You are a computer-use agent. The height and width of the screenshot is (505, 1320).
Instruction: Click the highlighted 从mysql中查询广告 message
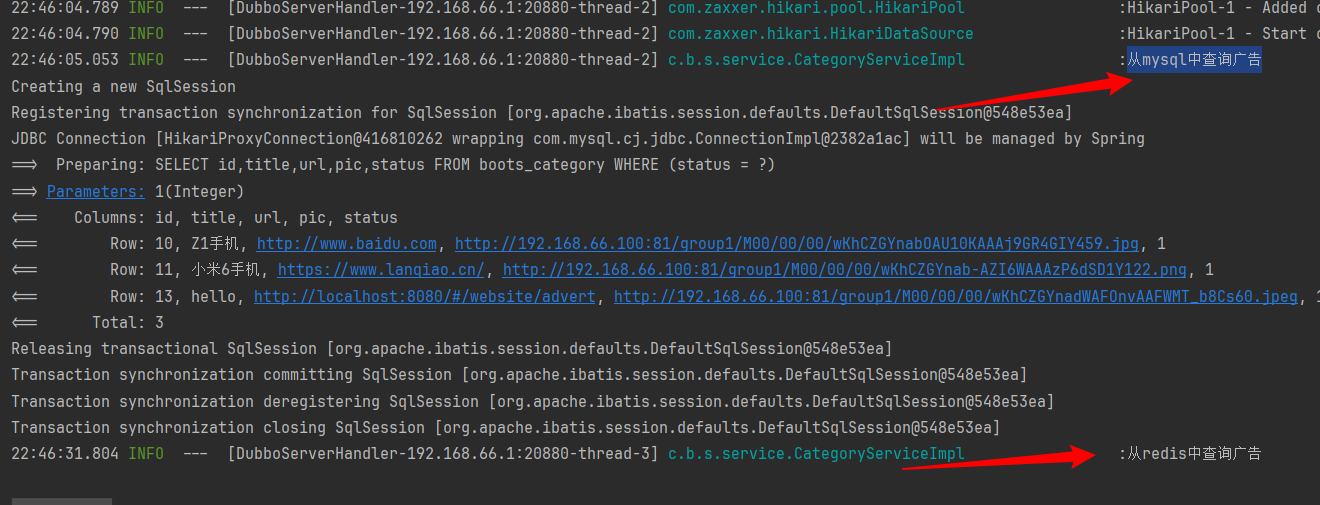[x=1194, y=60]
